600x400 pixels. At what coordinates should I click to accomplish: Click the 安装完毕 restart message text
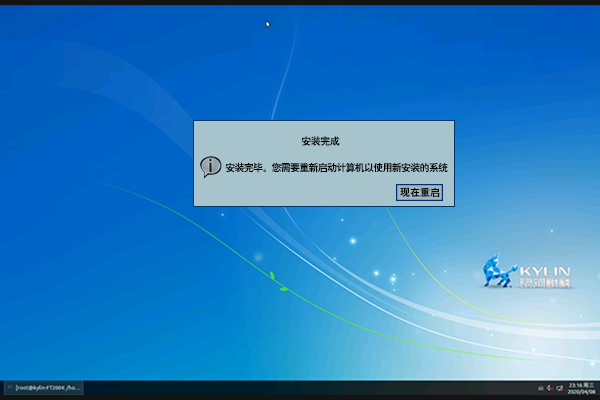click(336, 167)
